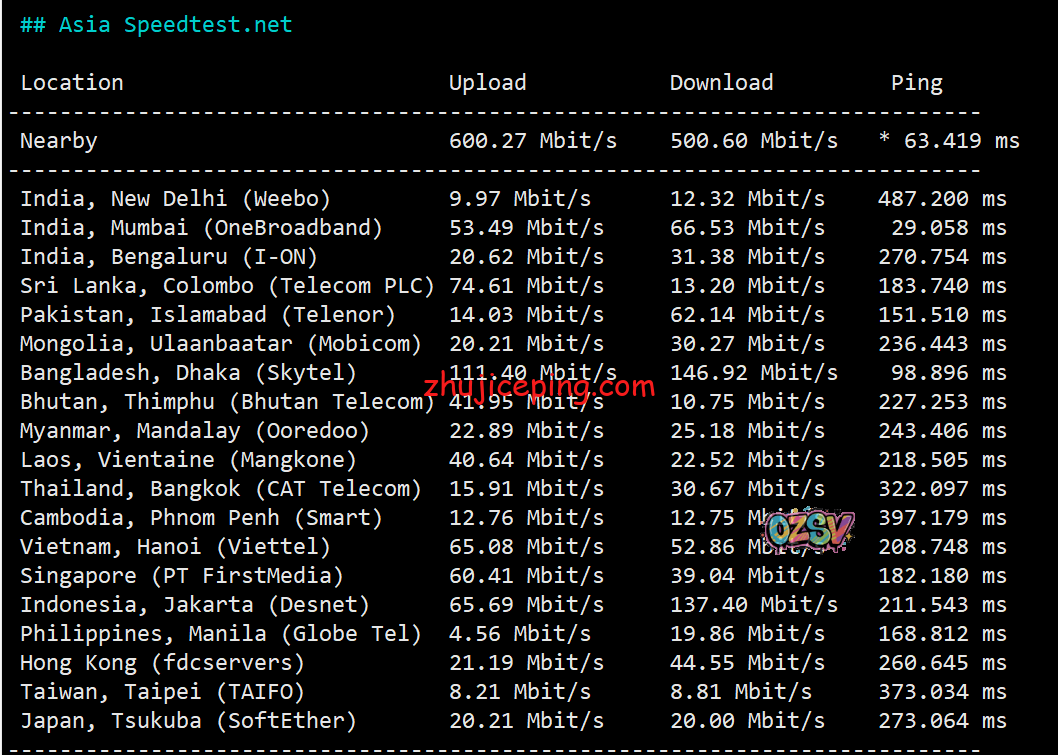The height and width of the screenshot is (755, 1058).
Task: Click the Nearby upload value 600.27 Mbit/s
Action: [532, 141]
